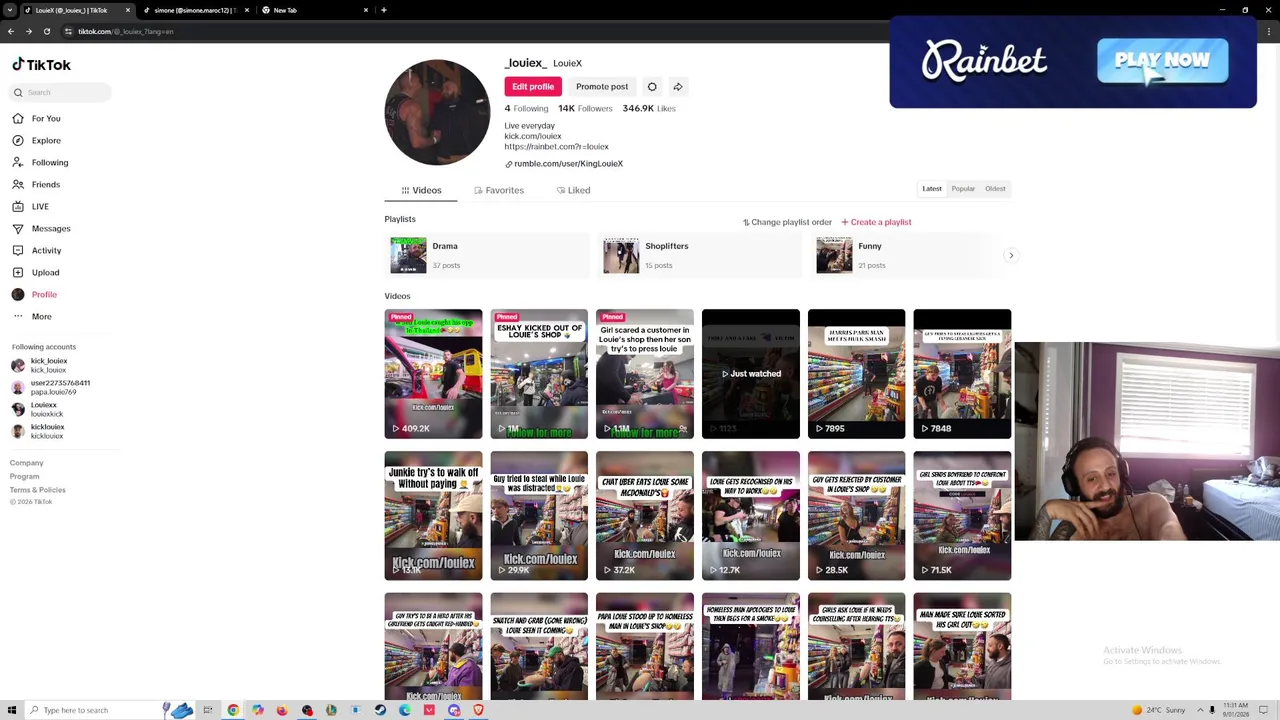Open the pinned video with 409.2K views
Image resolution: width=1280 pixels, height=720 pixels.
433,374
